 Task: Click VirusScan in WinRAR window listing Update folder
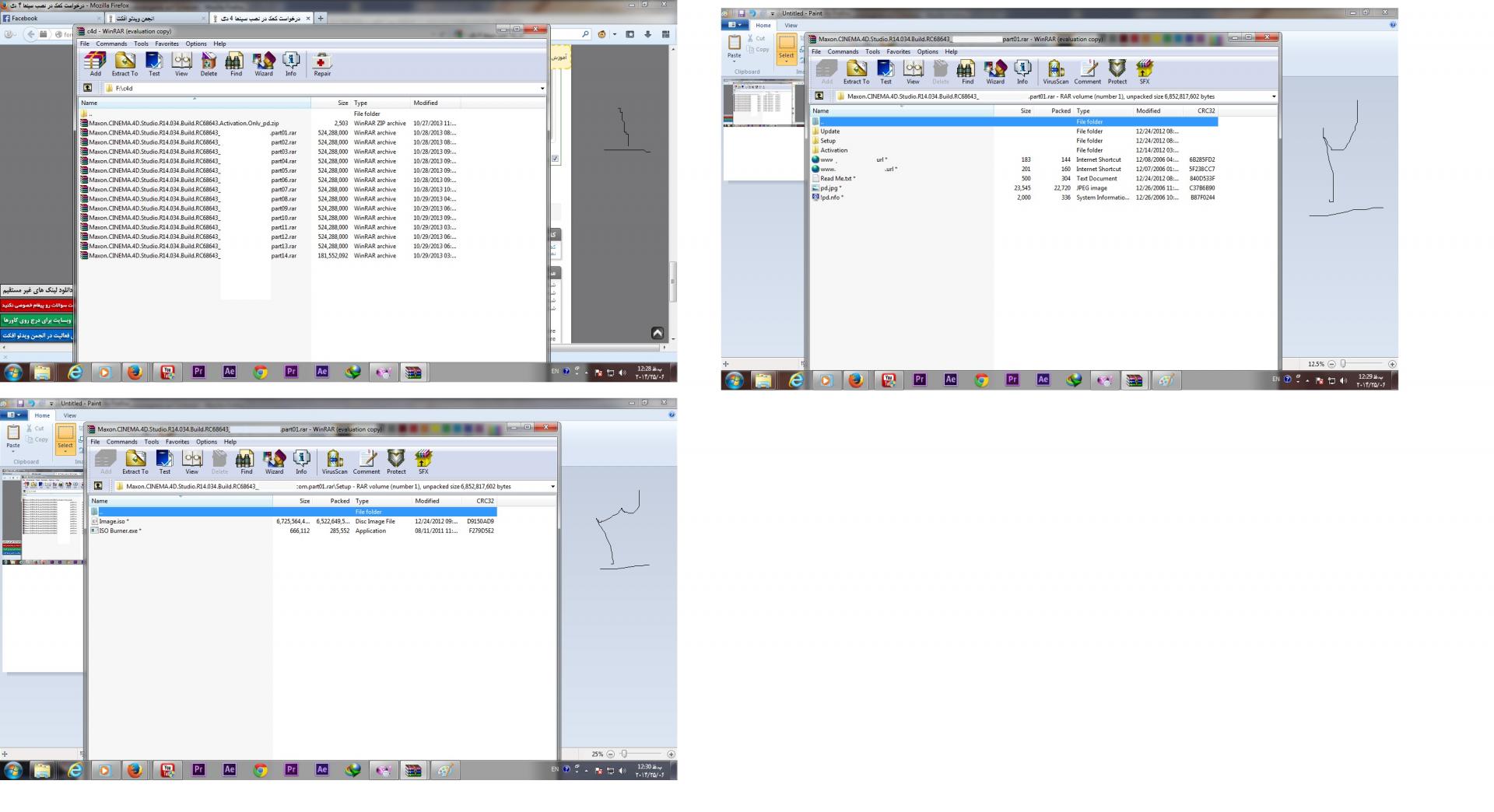coord(1055,72)
